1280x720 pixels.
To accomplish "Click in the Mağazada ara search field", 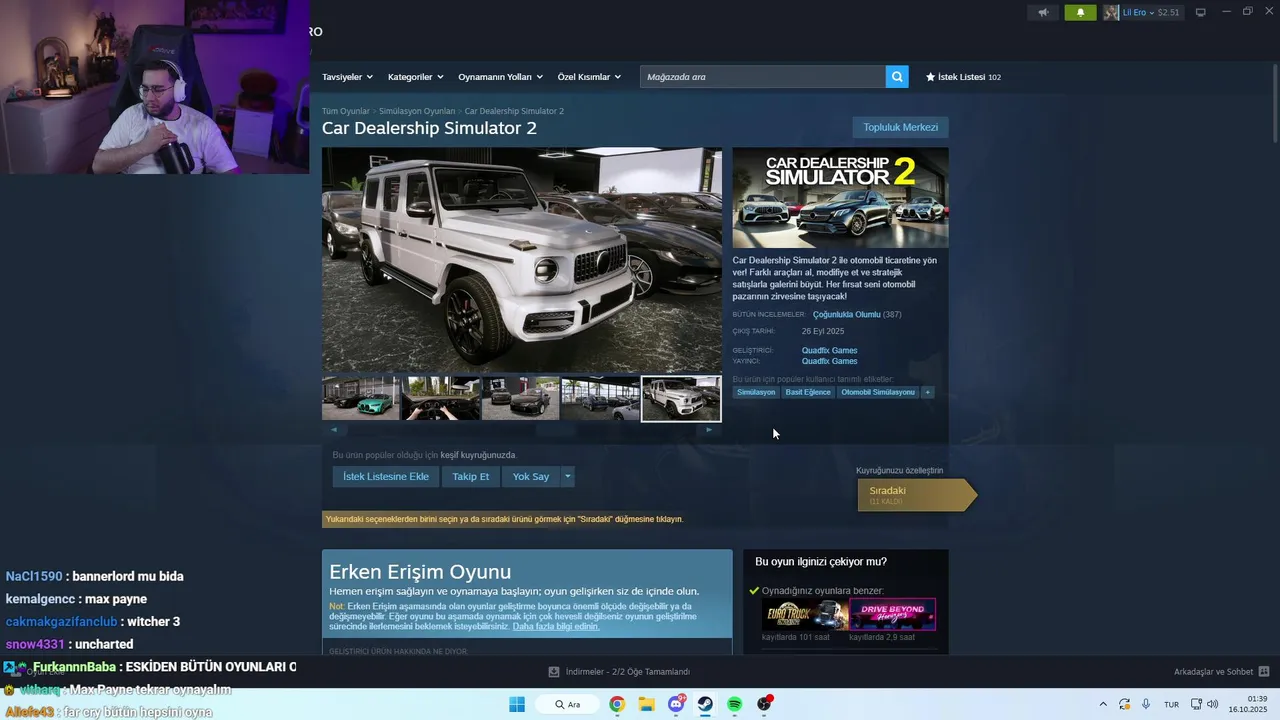I will 762,77.
